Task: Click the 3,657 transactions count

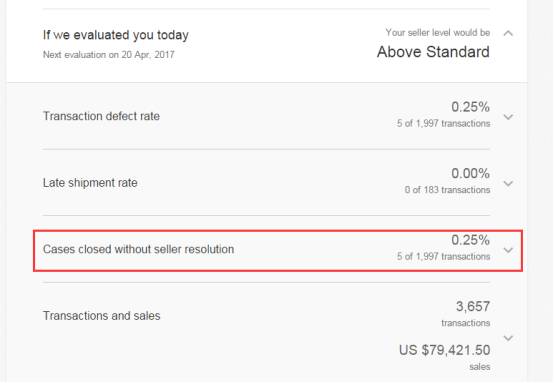Action: pyautogui.click(x=473, y=306)
